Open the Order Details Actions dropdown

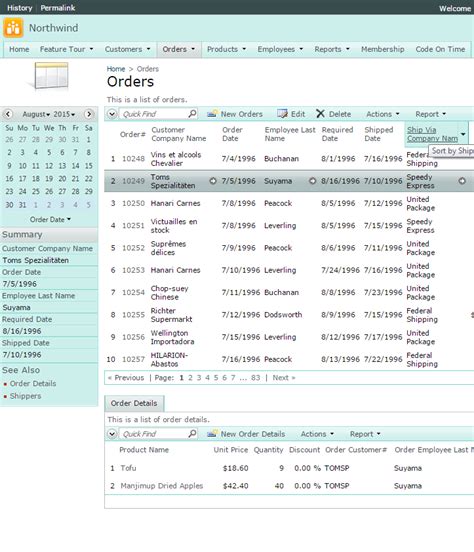317,434
